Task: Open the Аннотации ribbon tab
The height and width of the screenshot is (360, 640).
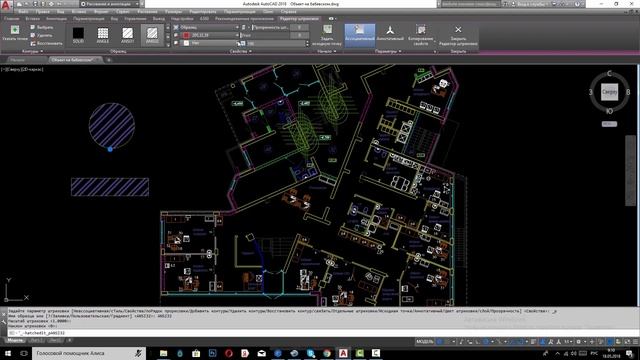Action: point(56,19)
